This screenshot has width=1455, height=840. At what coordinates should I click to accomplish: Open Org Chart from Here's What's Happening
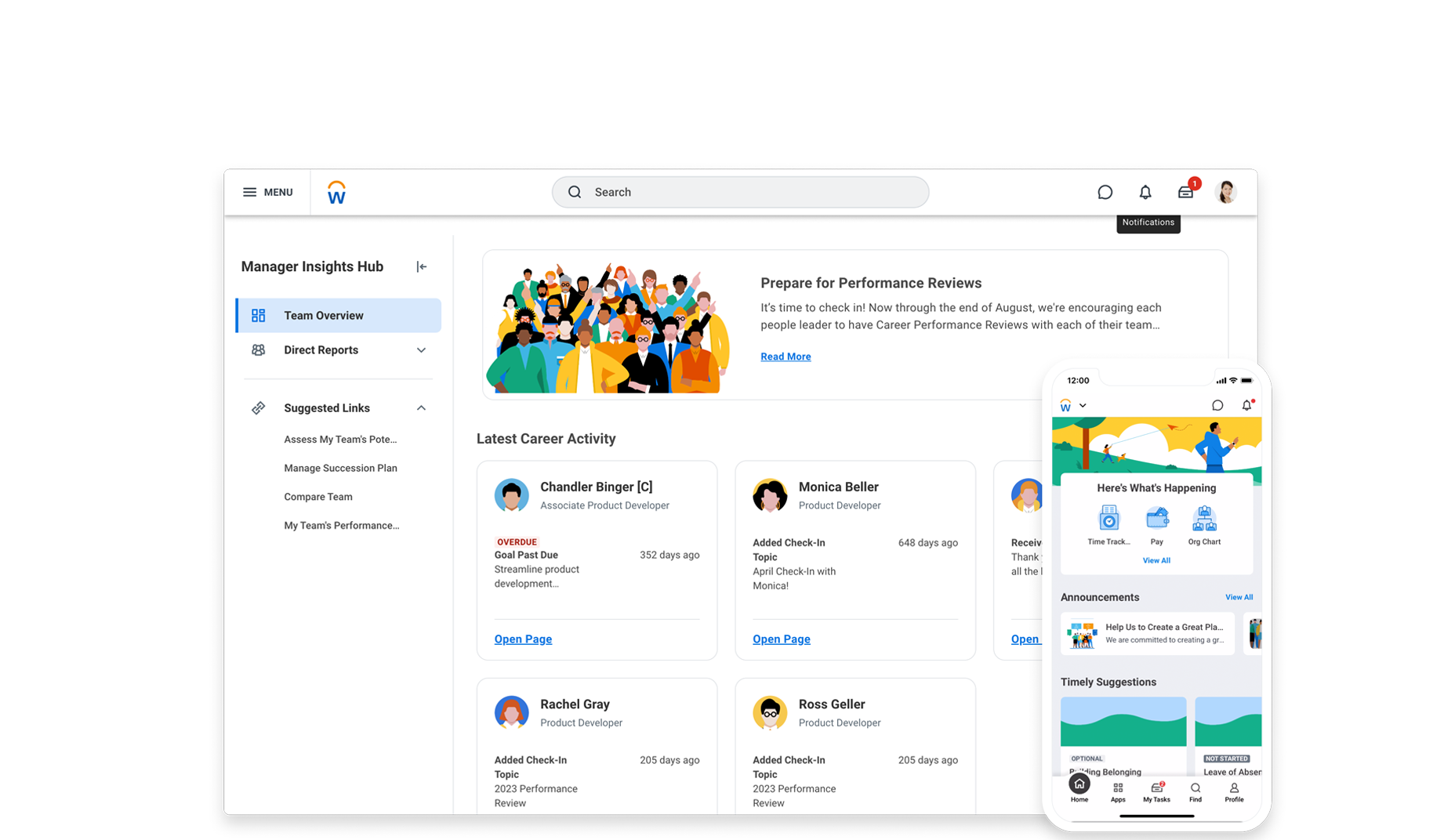click(x=1204, y=520)
